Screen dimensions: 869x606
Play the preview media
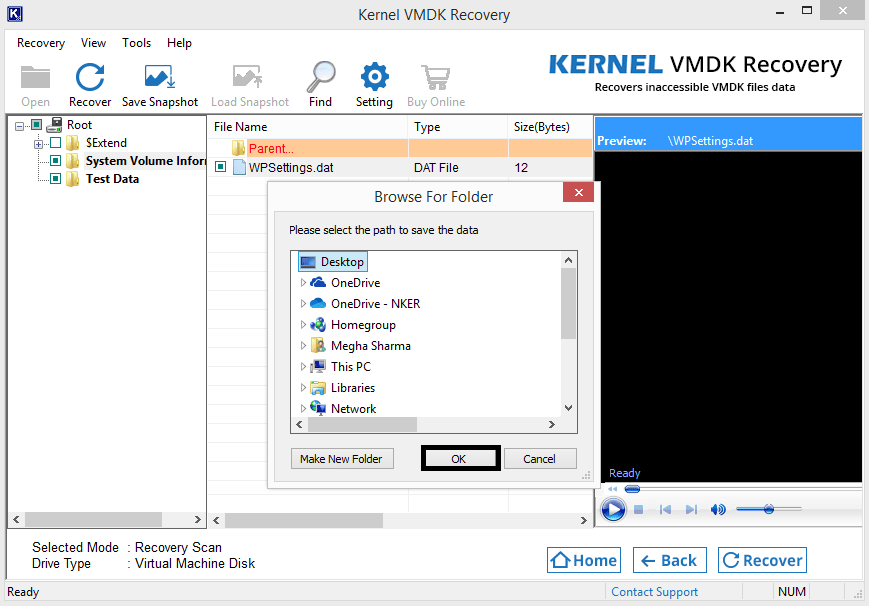pos(613,510)
